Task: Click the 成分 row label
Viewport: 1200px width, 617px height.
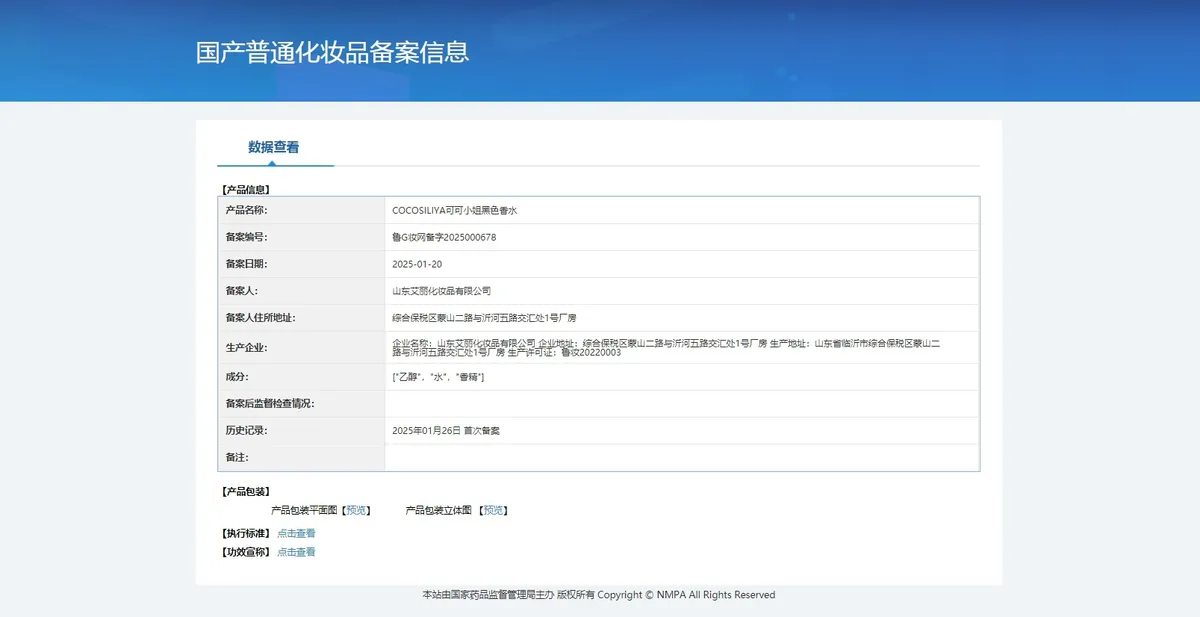Action: point(236,377)
